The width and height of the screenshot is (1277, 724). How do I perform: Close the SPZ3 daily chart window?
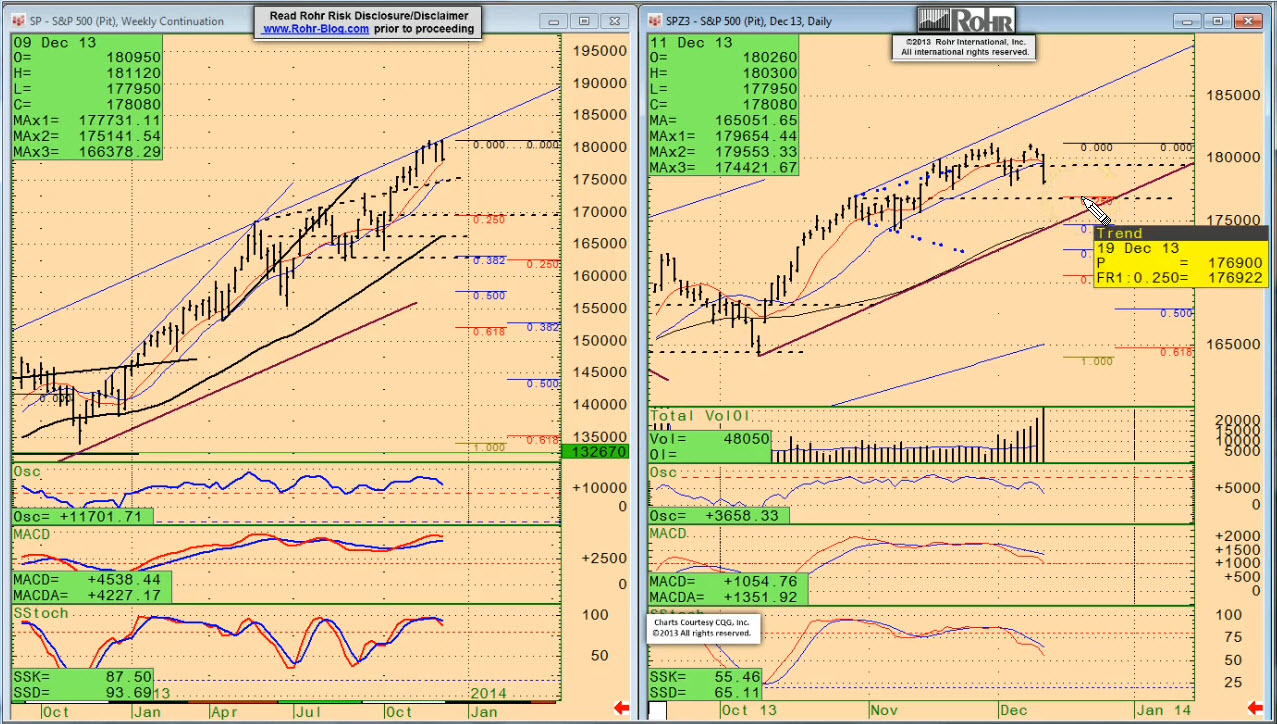(1248, 21)
